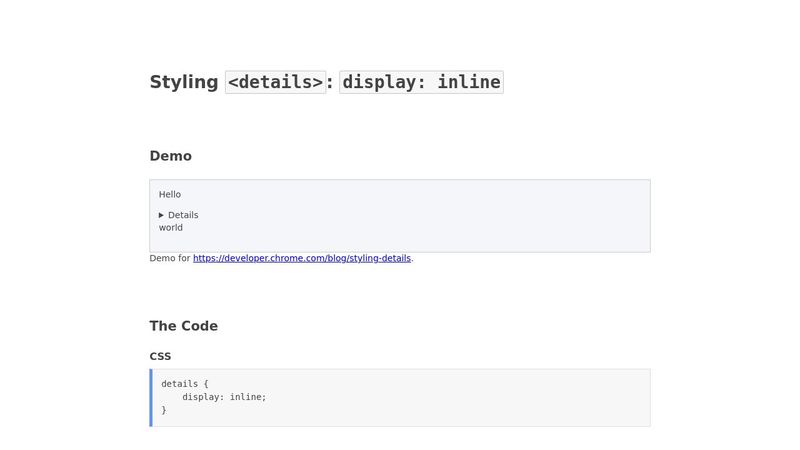Click the closing brace in CSS snippet
This screenshot has width=800, height=450.
(164, 410)
